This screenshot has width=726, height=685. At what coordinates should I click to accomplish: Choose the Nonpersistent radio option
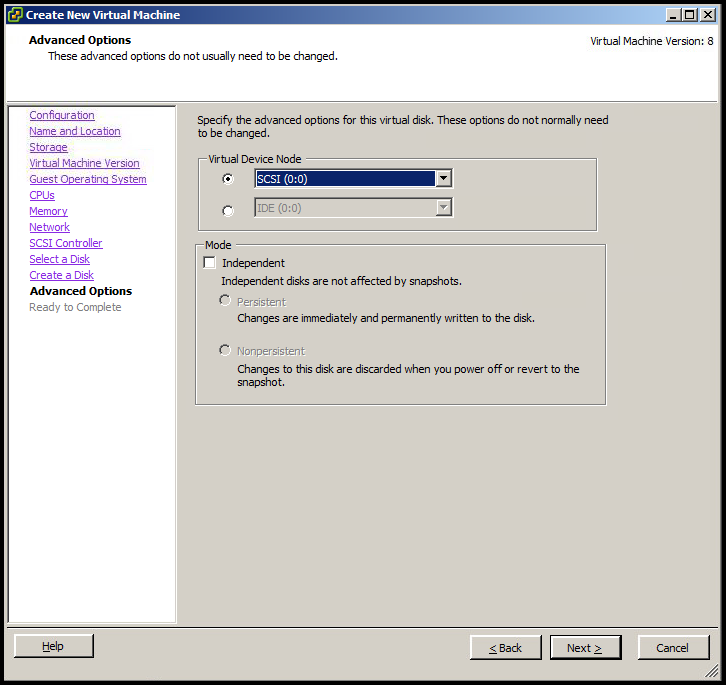(225, 350)
